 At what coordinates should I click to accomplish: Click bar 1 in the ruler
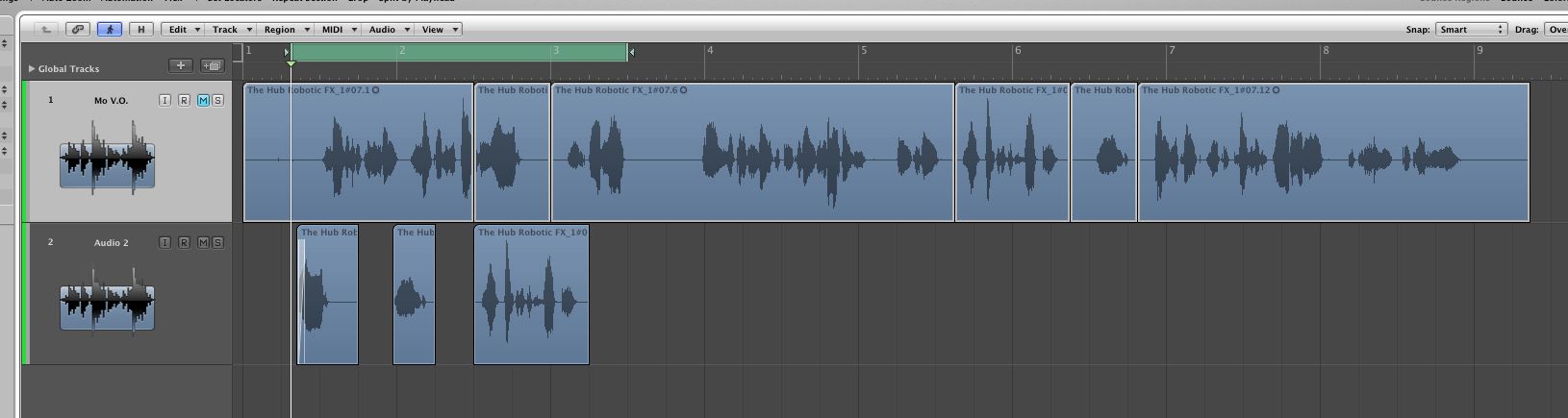249,50
